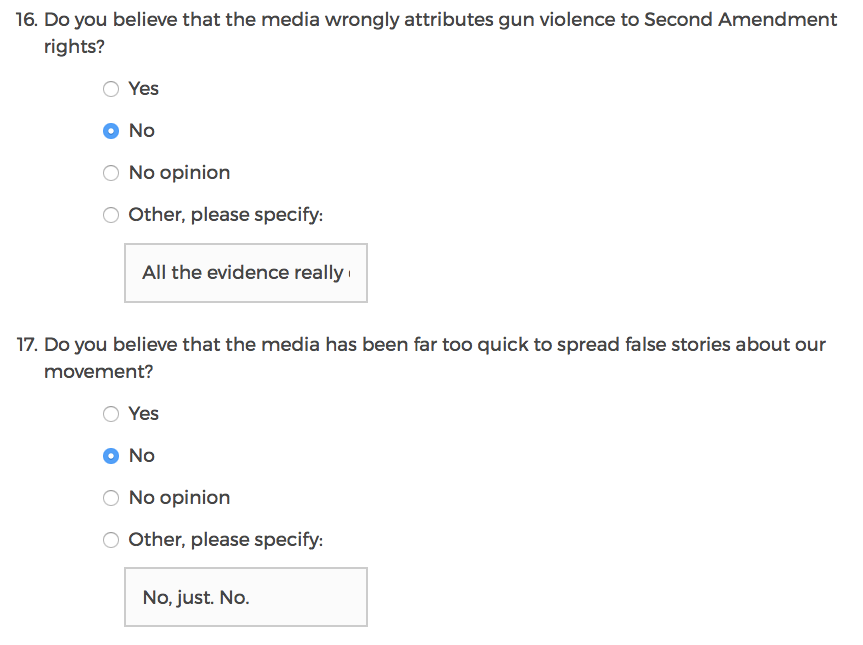The width and height of the screenshot is (863, 645).
Task: Choose No opinion radio for question 17
Action: click(x=111, y=498)
